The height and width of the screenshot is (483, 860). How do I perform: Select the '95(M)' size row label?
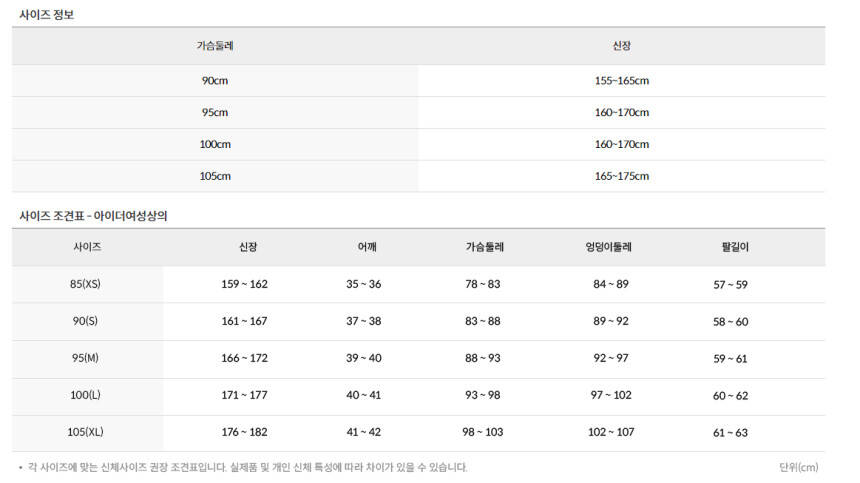pyautogui.click(x=85, y=359)
